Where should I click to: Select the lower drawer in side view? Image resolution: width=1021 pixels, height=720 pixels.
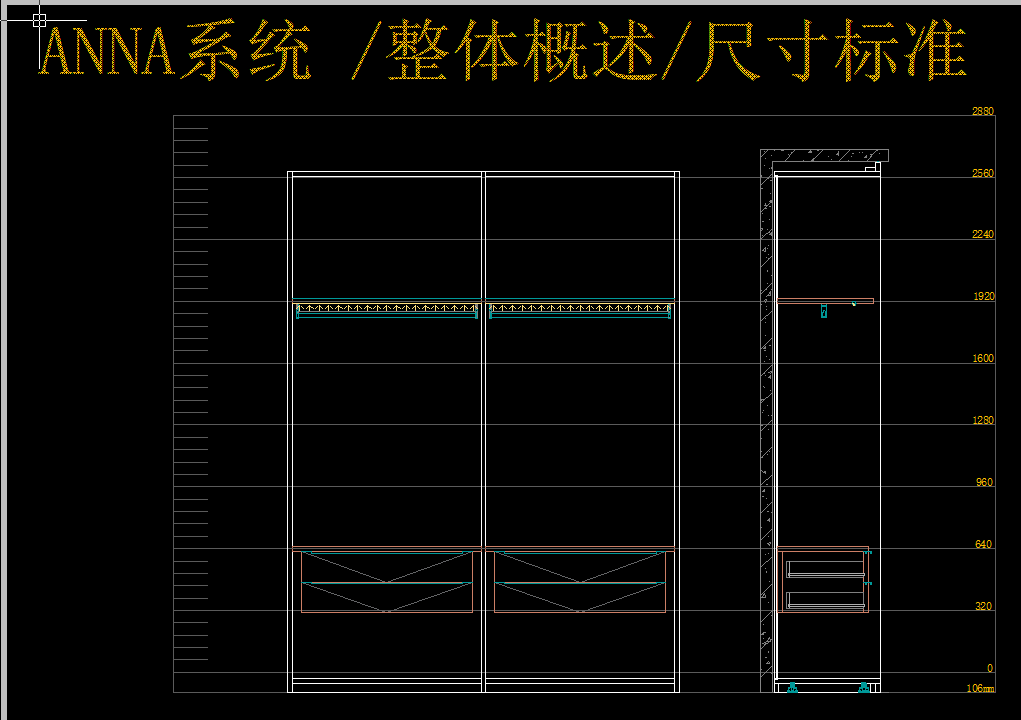pos(825,600)
